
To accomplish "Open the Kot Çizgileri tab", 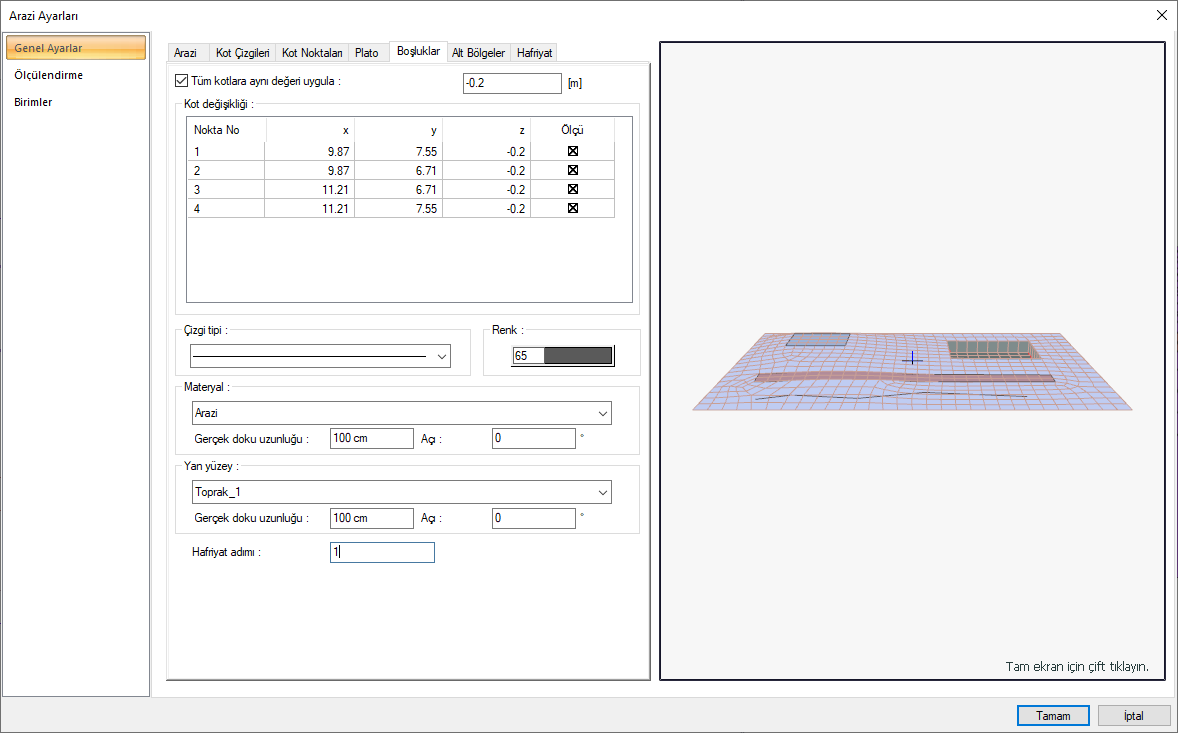I will coord(242,53).
